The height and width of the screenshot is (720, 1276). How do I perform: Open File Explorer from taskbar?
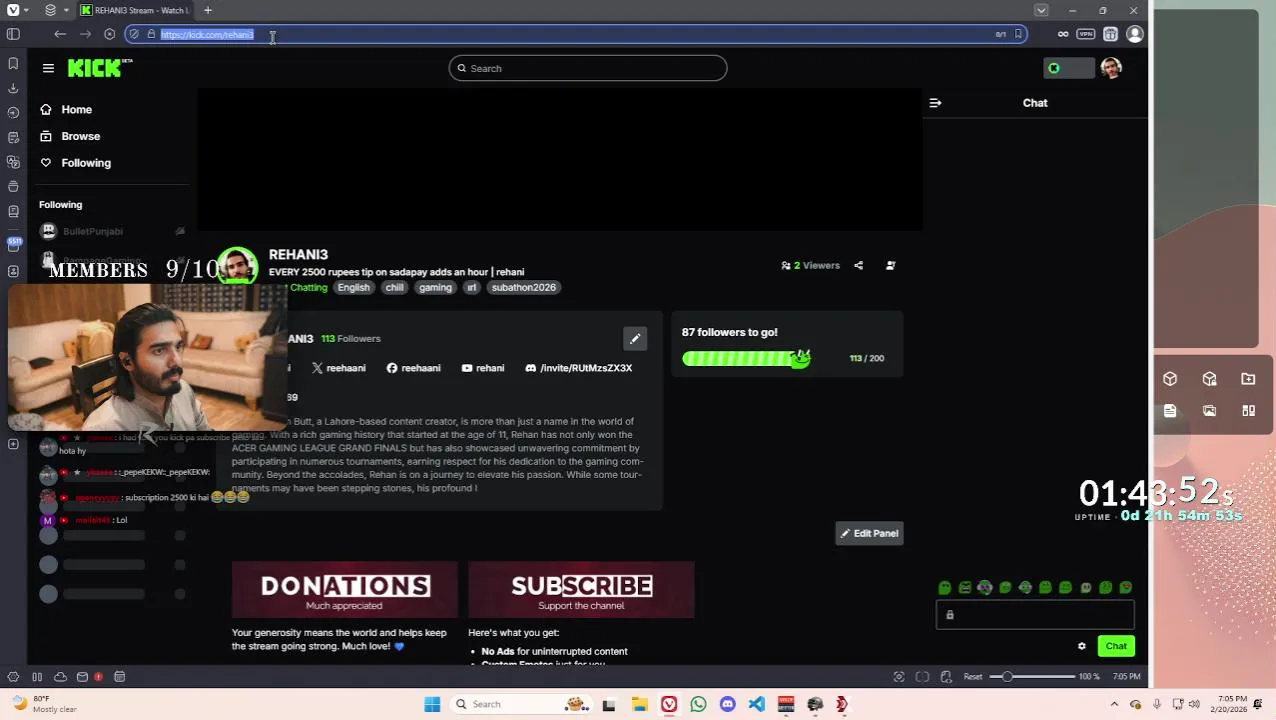[x=639, y=705]
